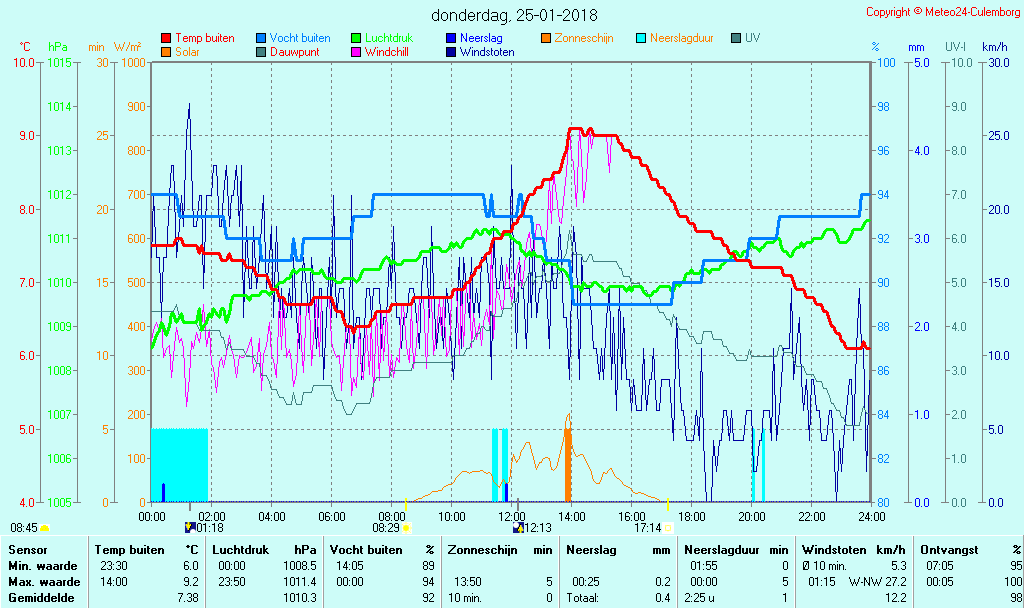Click the orange Zonneschijn legend square
The image size is (1026, 608).
tap(546, 38)
